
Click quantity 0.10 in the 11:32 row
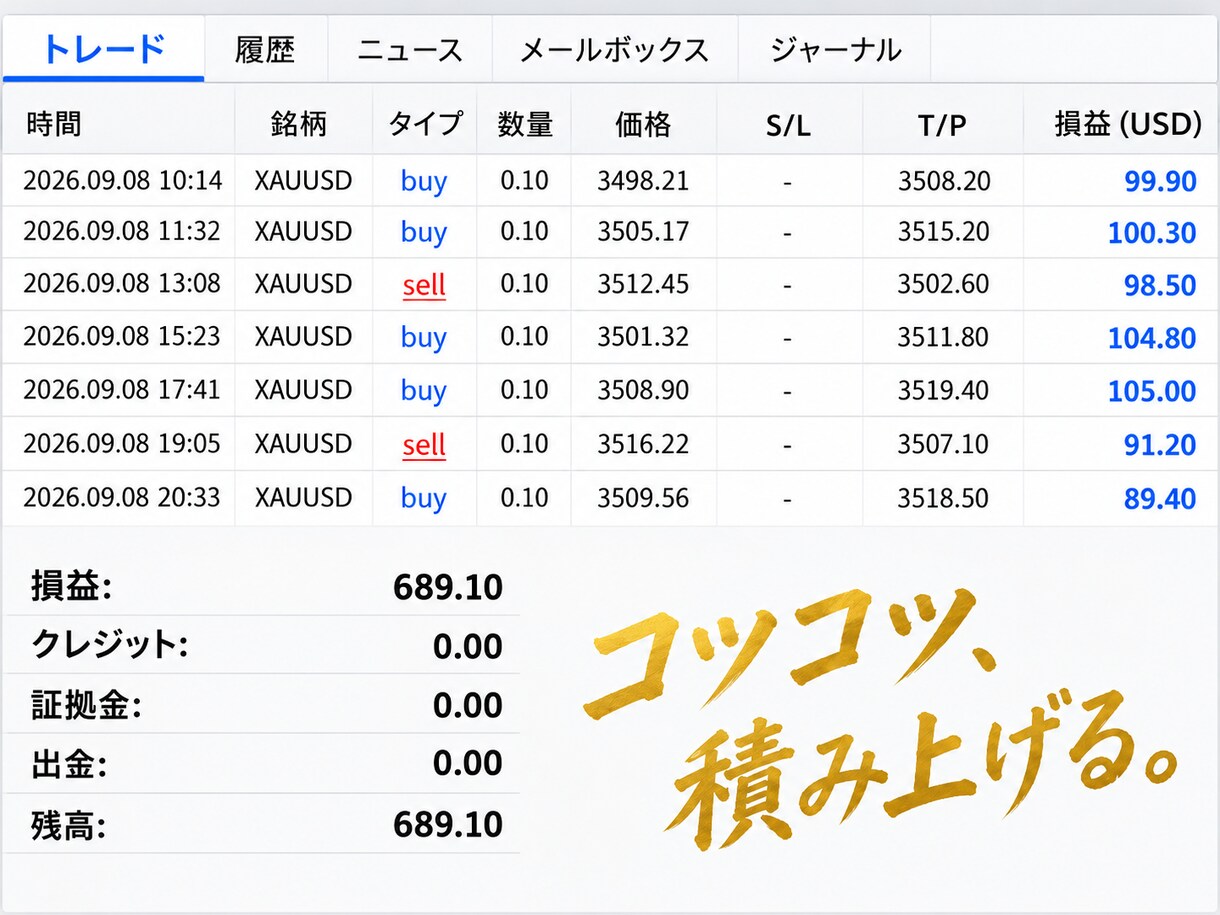[524, 233]
